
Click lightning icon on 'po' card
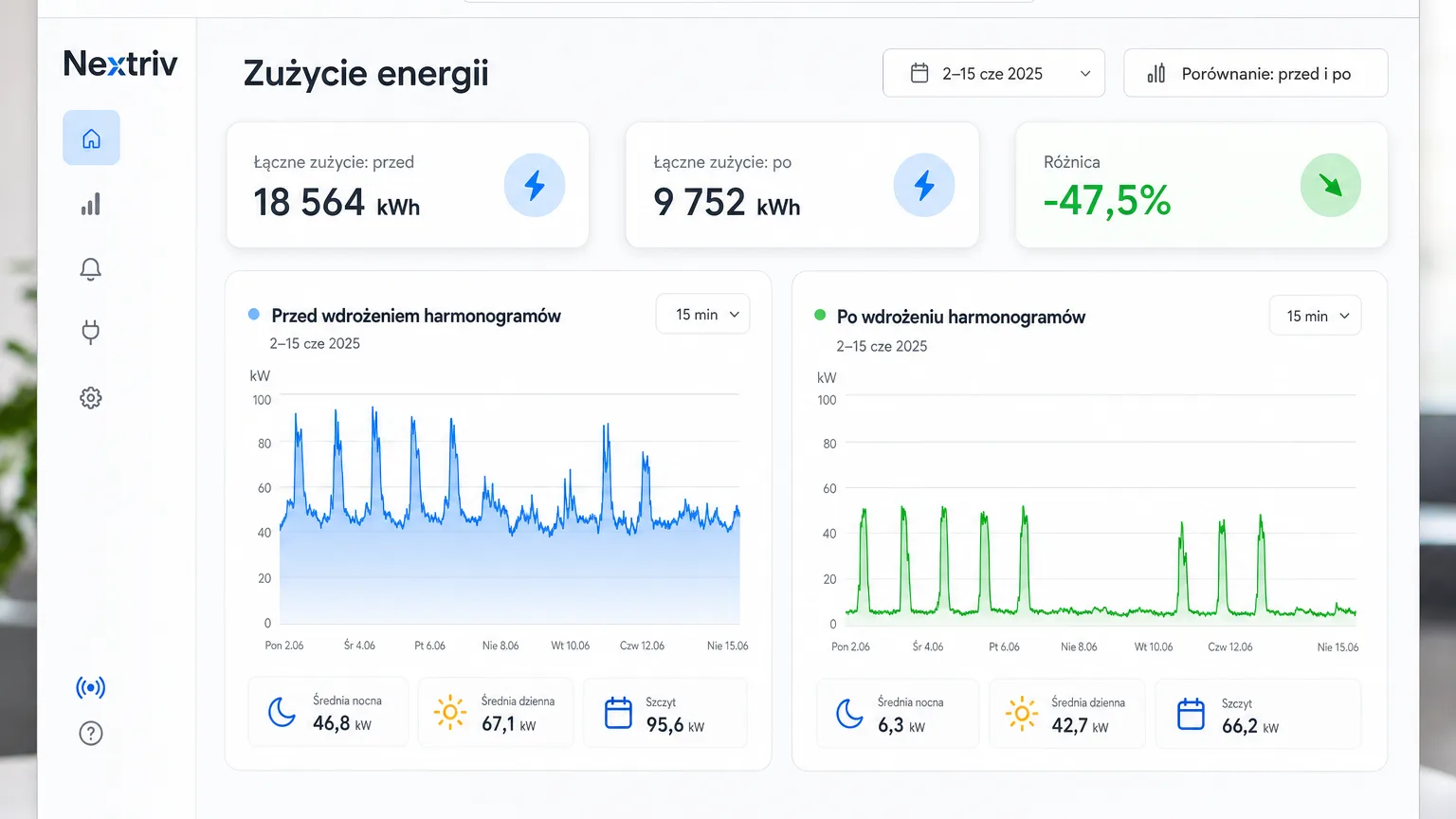pyautogui.click(x=924, y=185)
